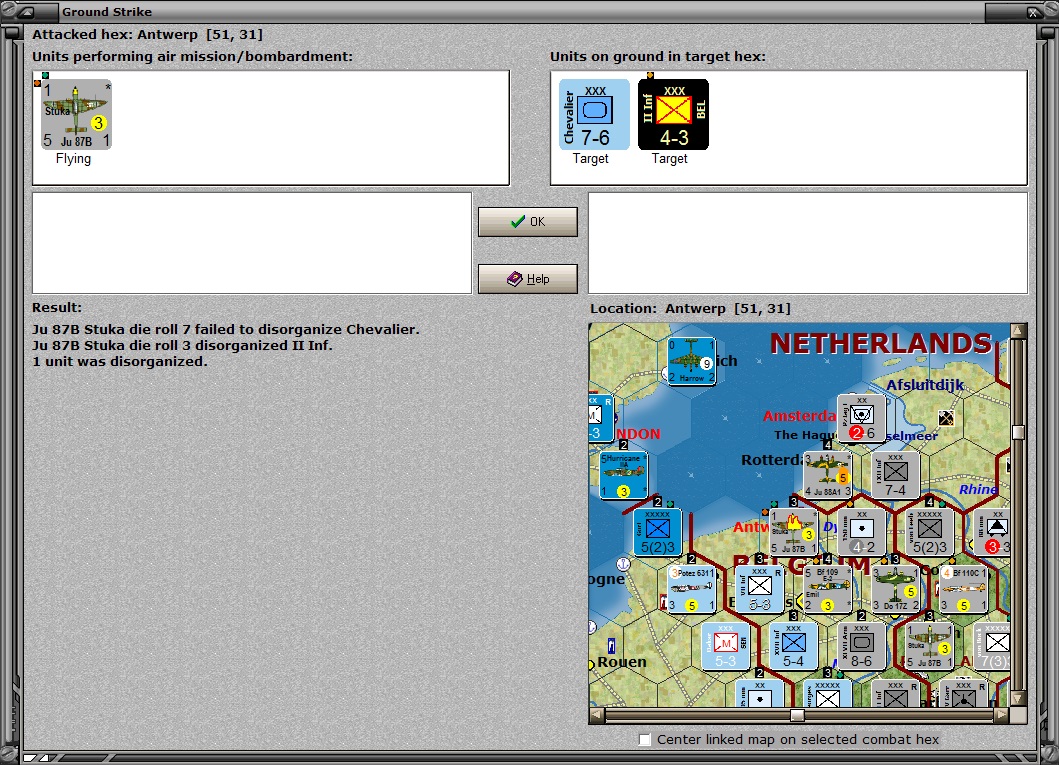1059x765 pixels.
Task: Click the Do 17Z bomber counter
Action: tap(896, 589)
